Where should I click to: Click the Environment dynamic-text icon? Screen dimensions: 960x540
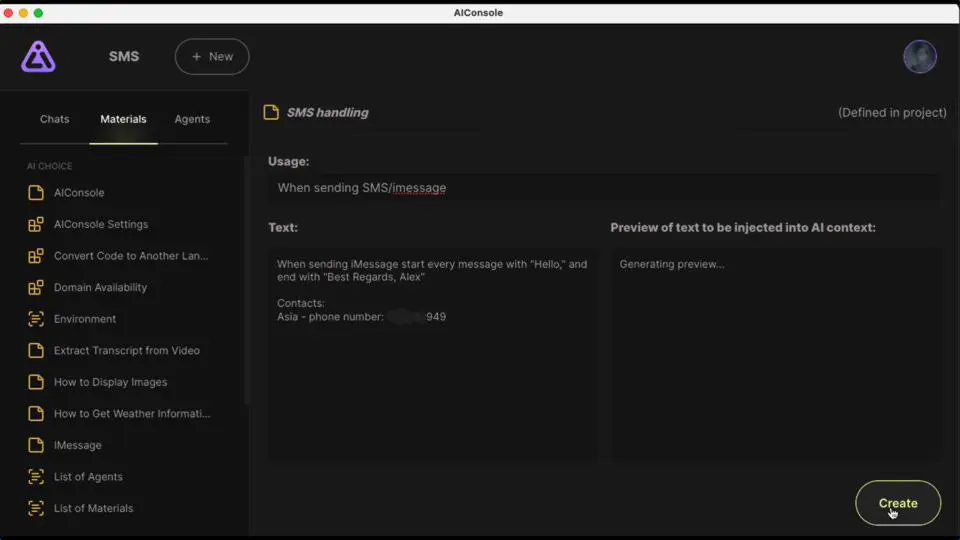[36, 319]
